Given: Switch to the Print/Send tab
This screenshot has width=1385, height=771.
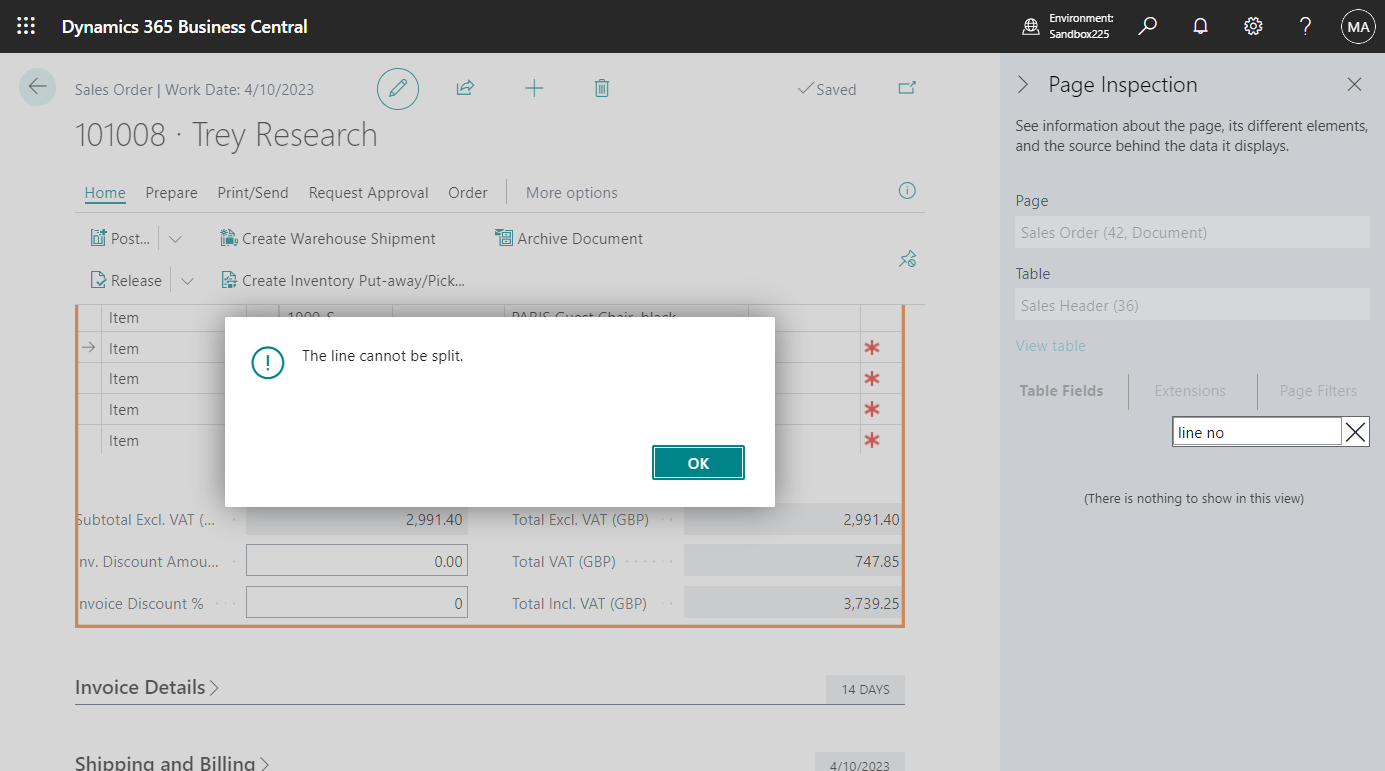Looking at the screenshot, I should coord(252,192).
